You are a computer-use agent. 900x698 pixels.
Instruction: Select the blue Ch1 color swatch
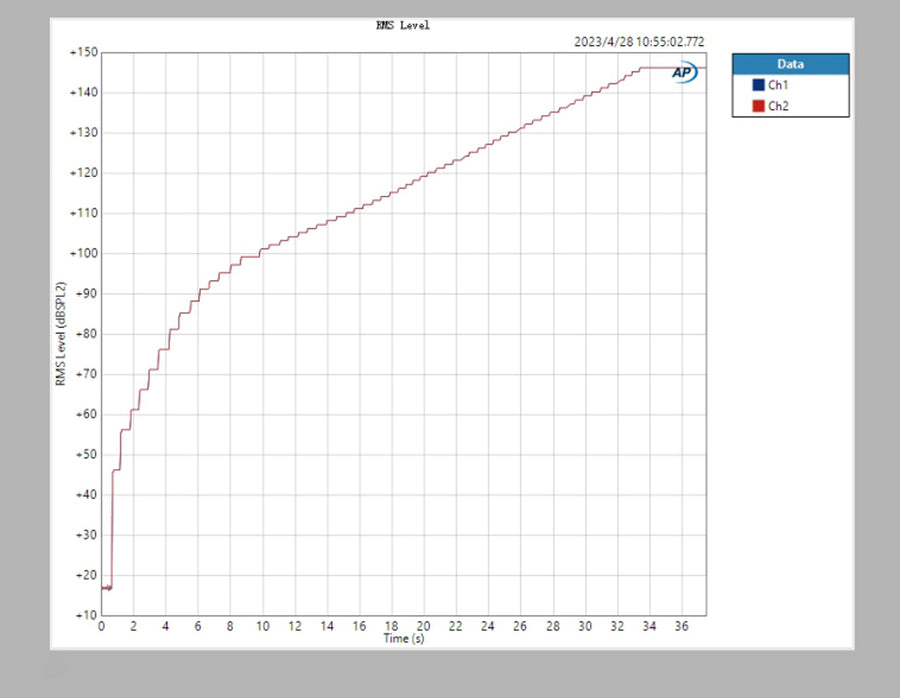(758, 86)
